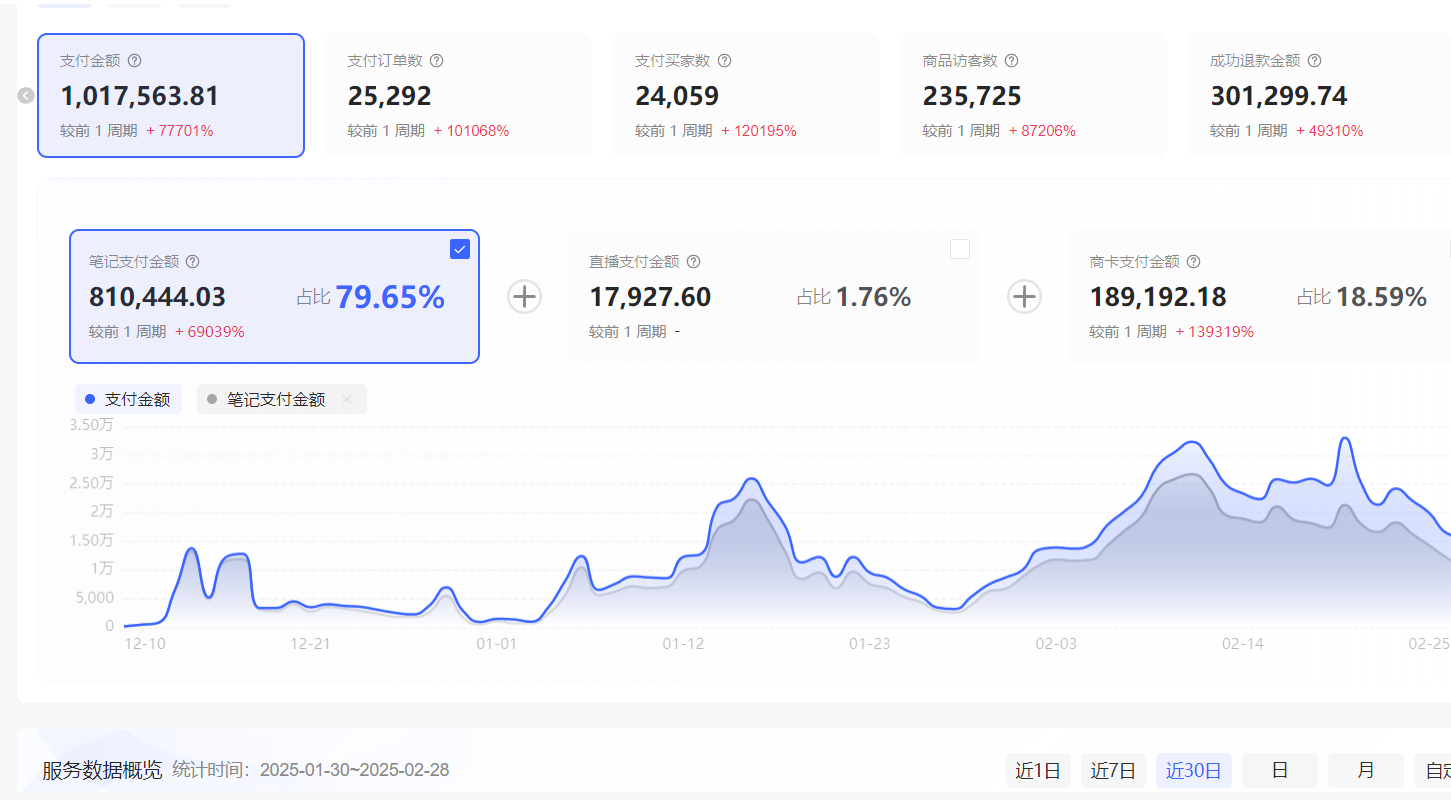
Task: Click help icon next to 商品访客数
Action: pos(1012,61)
